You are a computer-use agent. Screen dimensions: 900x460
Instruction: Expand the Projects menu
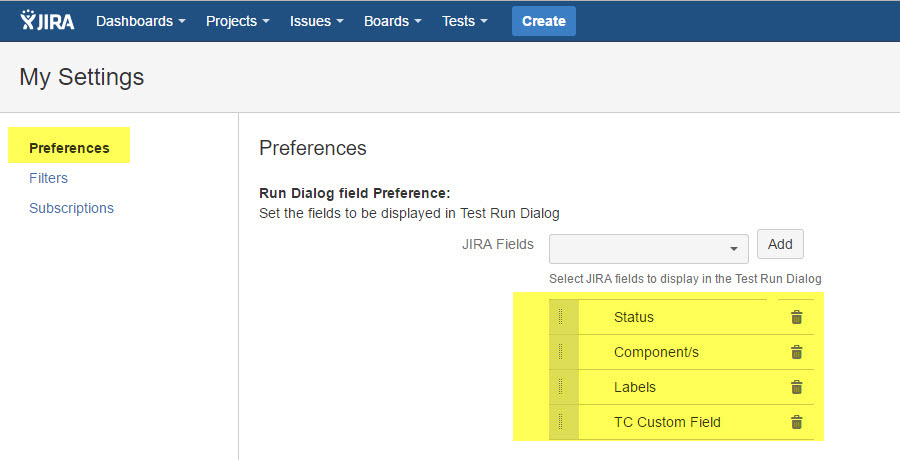click(238, 21)
